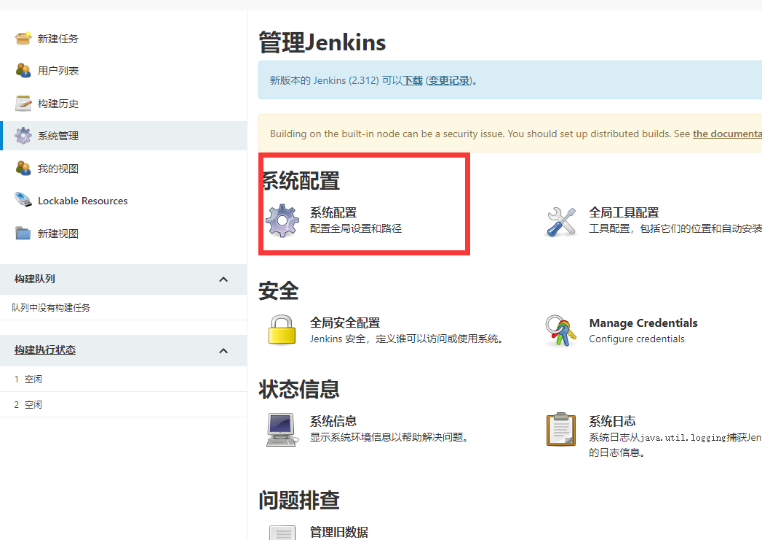The image size is (762, 540).
Task: Open the 系统配置 item link
Action: 333,212
